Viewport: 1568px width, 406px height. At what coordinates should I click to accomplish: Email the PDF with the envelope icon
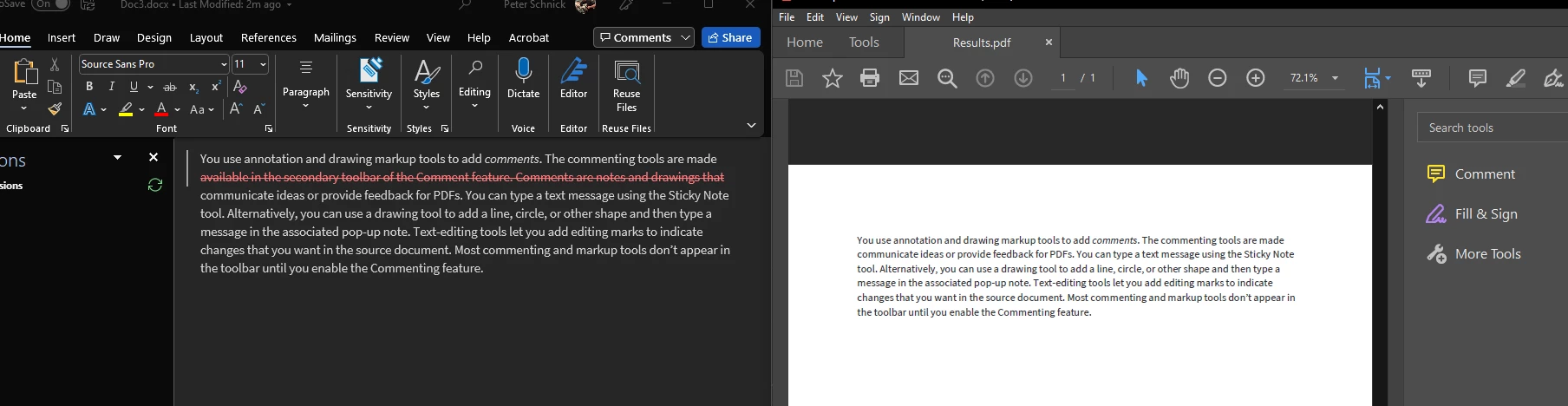908,78
